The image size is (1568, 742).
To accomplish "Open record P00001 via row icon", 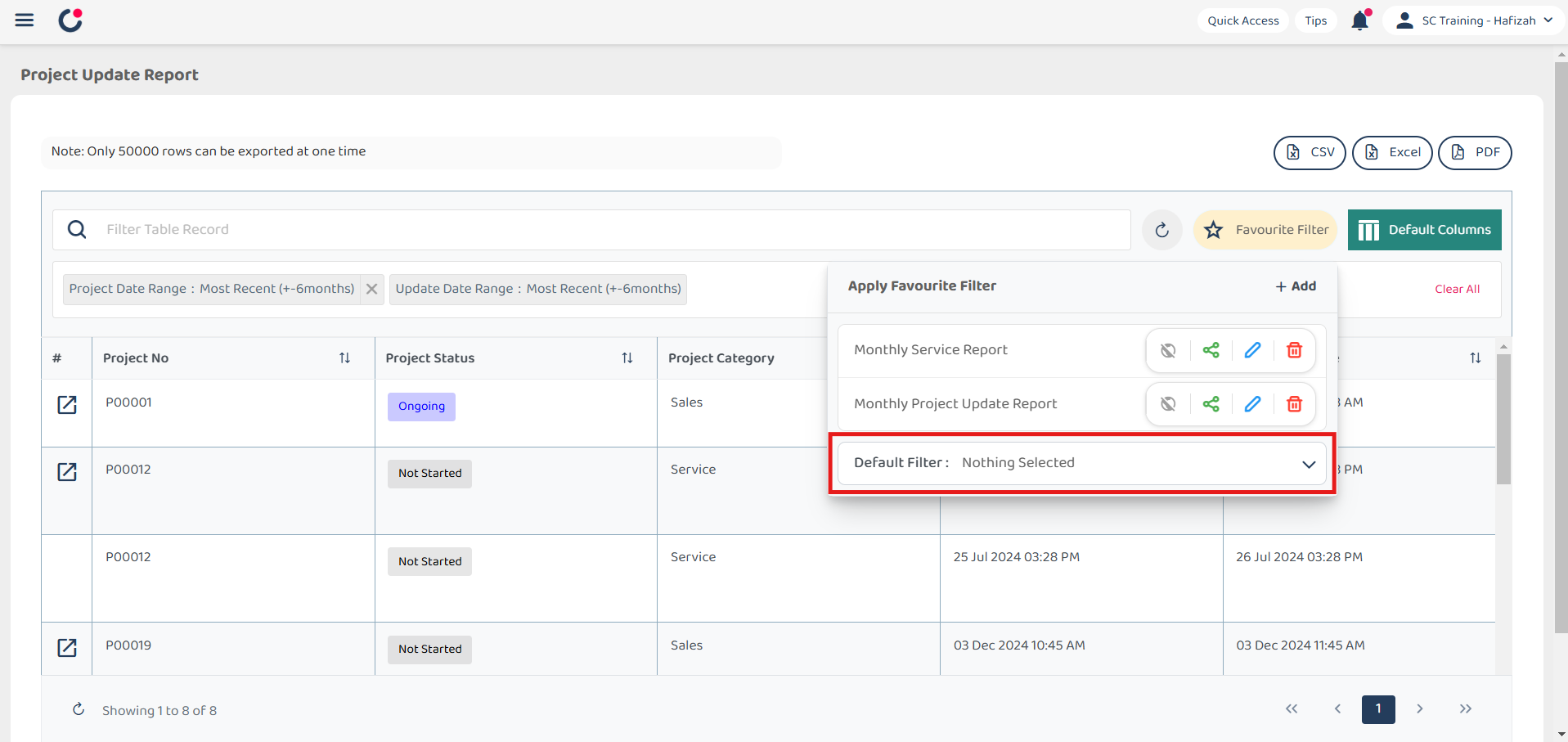I will [x=67, y=405].
